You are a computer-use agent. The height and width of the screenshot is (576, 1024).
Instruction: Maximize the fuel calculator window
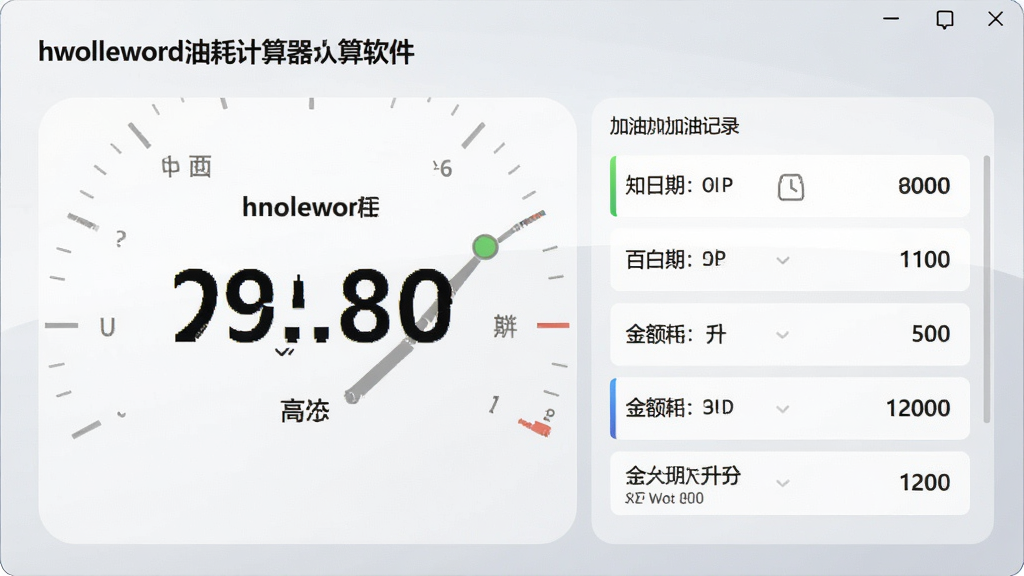pyautogui.click(x=944, y=20)
